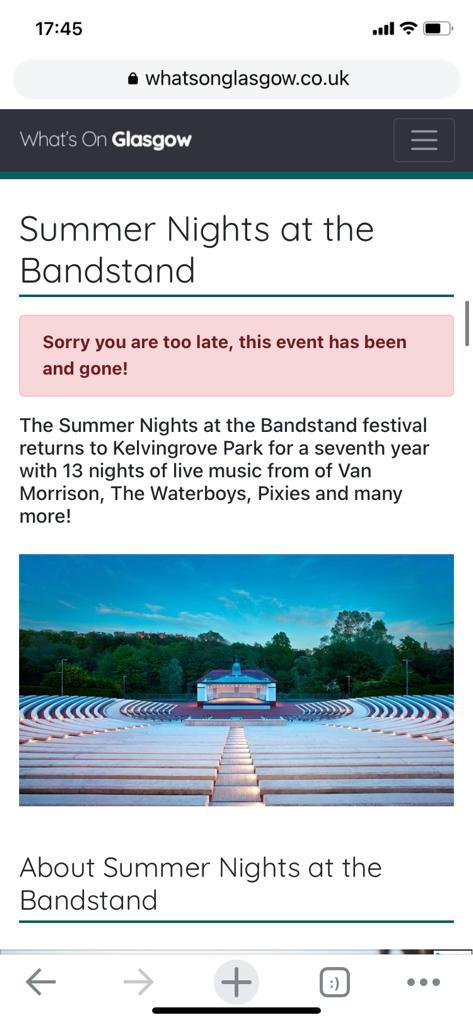This screenshot has height=1024, width=473.
Task: Select the whatsonglasgow.co.uk address bar
Action: click(236, 79)
